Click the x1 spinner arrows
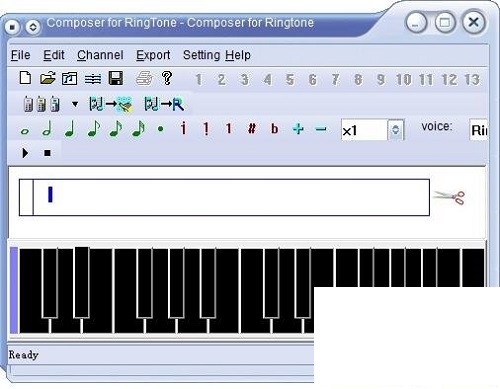 [396, 130]
